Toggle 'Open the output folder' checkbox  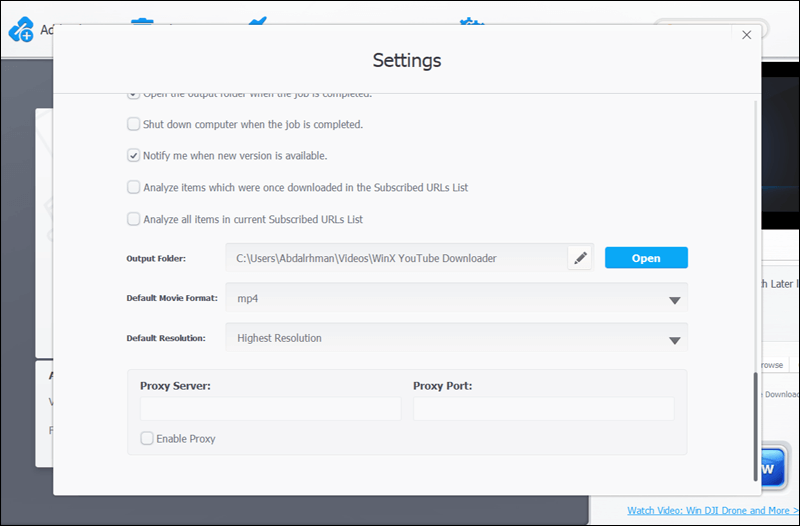tap(133, 95)
